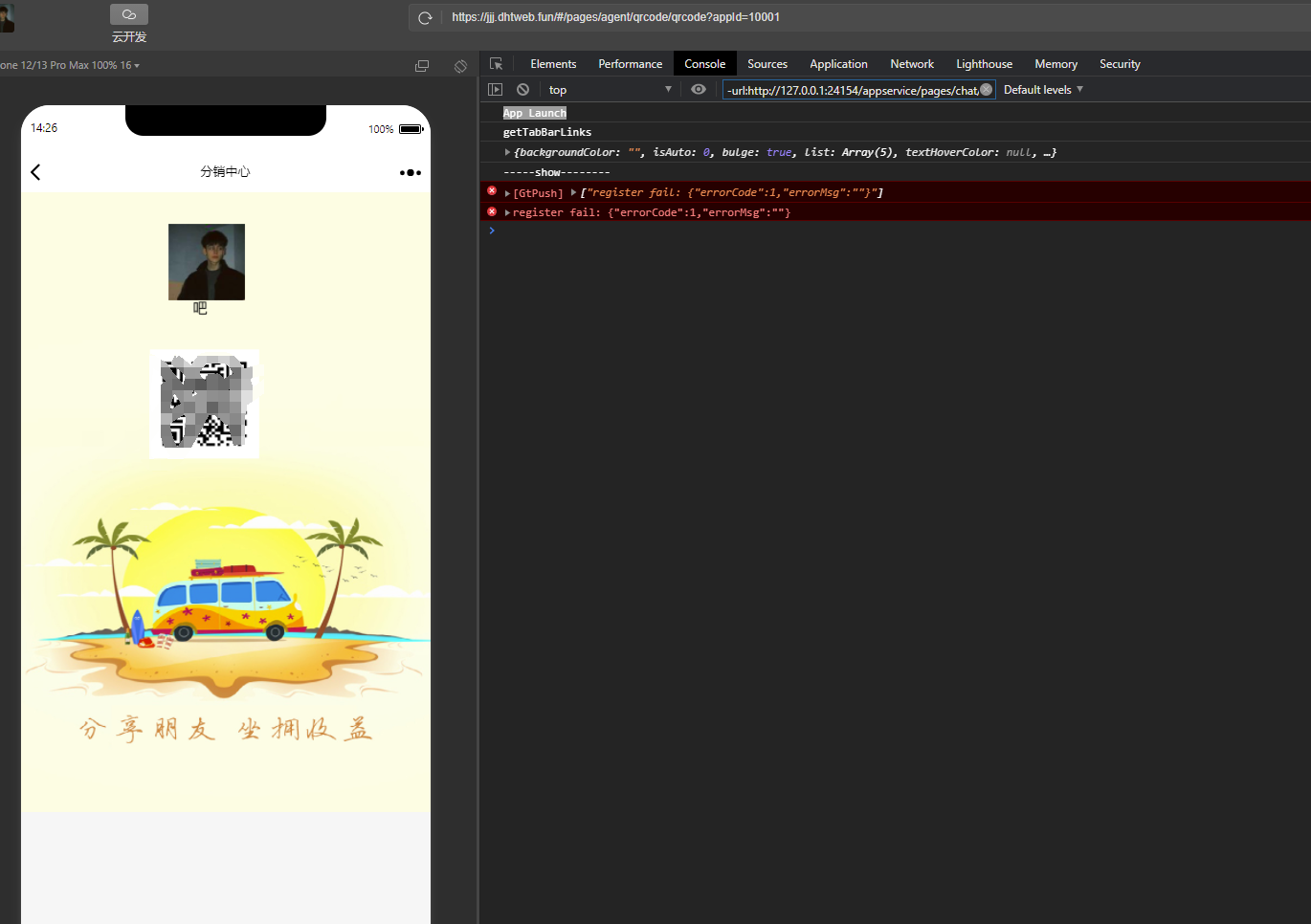
Task: Open the Network tab
Action: point(912,64)
